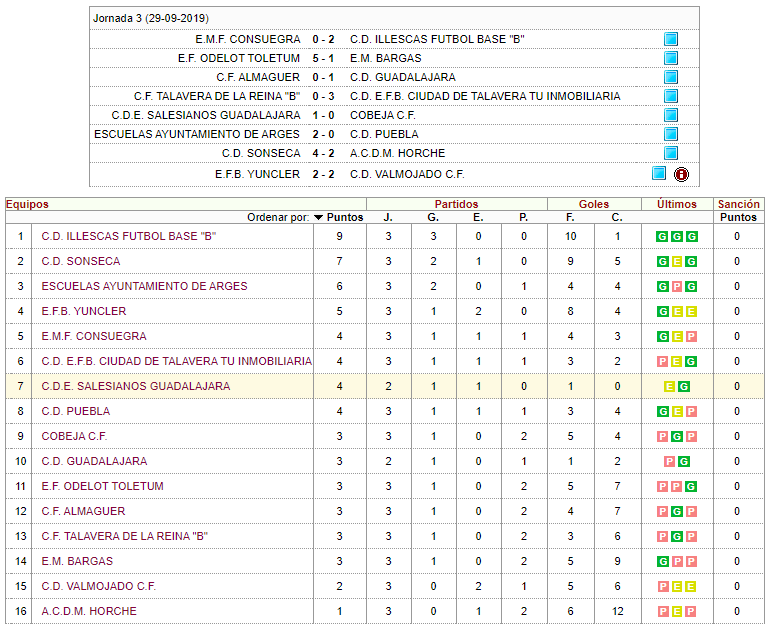
Task: Sort table by F. goals-for header
Action: [570, 217]
